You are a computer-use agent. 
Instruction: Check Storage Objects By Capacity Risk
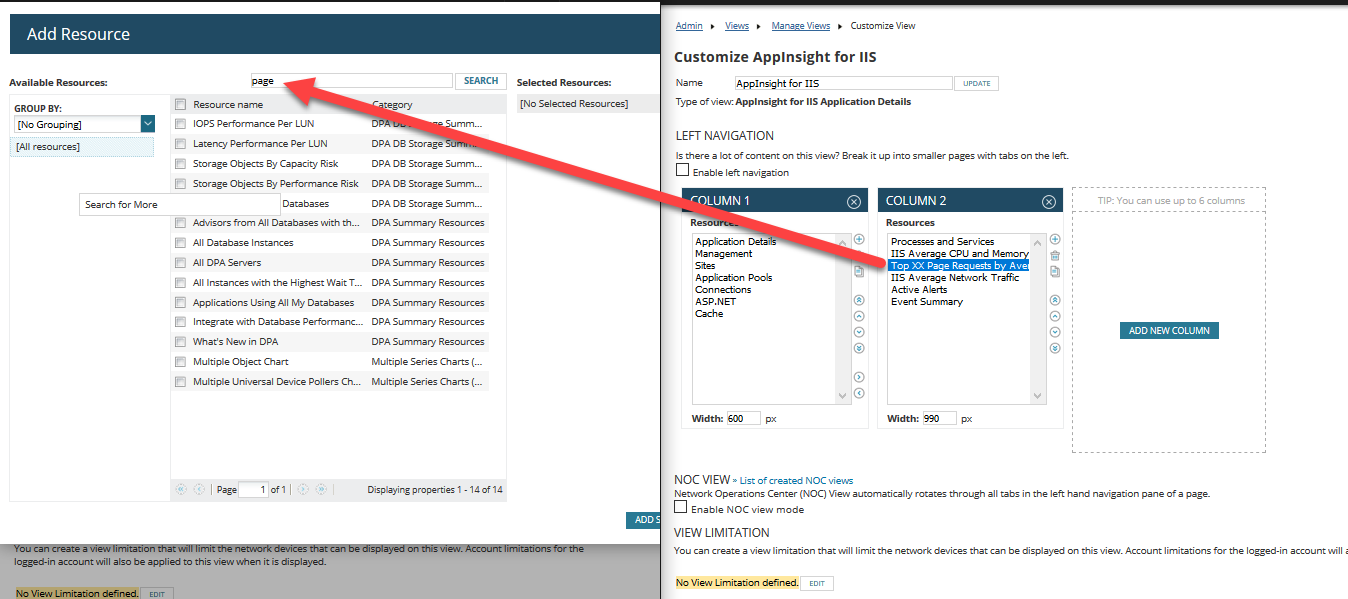[180, 164]
